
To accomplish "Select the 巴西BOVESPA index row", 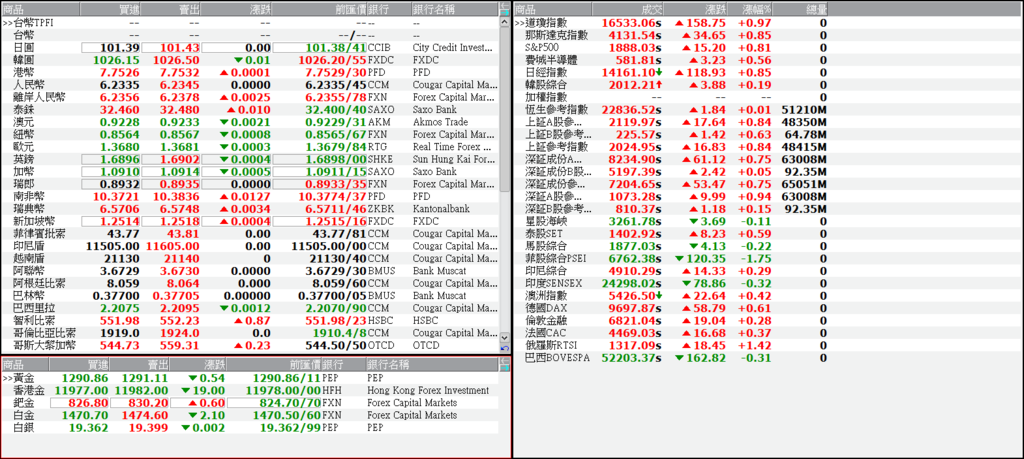I will tap(671, 358).
